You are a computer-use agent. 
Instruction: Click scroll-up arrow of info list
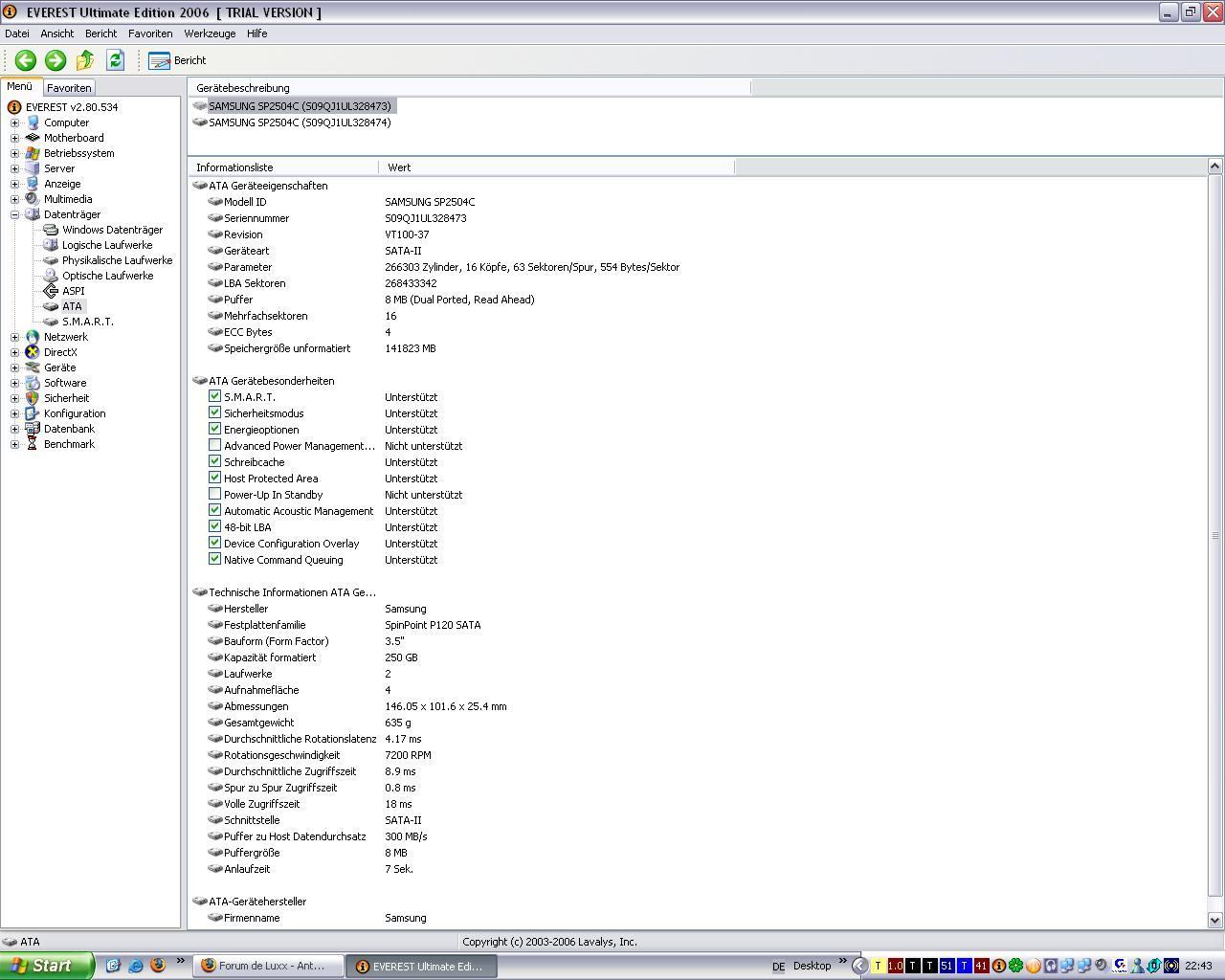point(1215,167)
